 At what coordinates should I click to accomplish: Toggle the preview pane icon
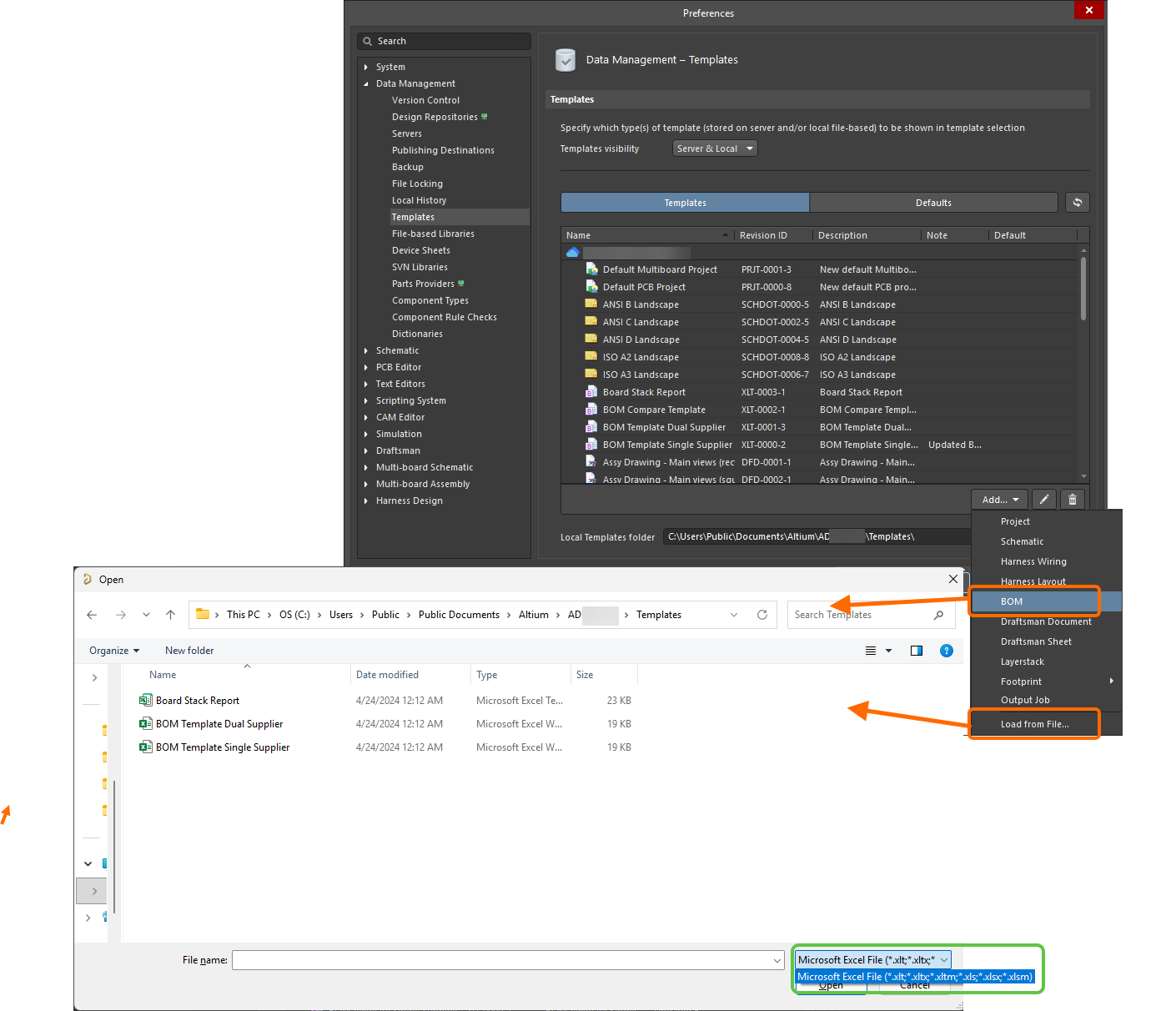(917, 651)
